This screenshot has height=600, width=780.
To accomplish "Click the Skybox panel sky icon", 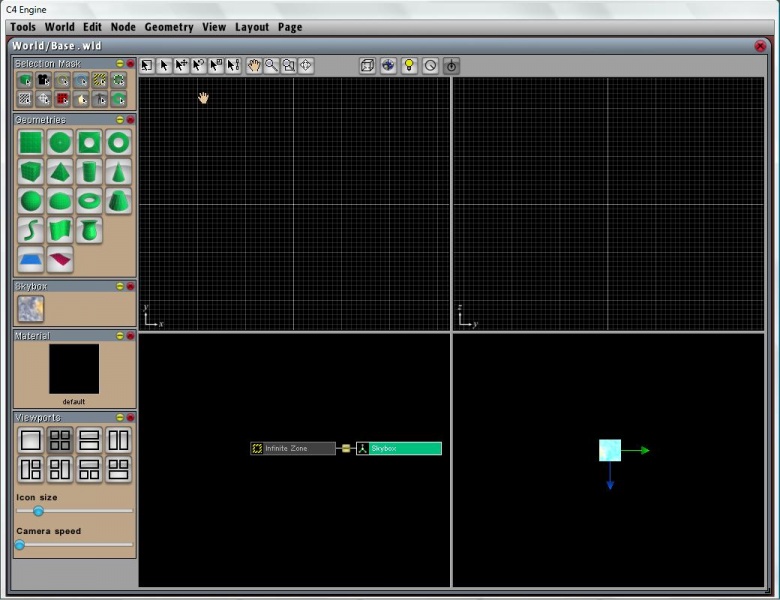I will tap(31, 309).
